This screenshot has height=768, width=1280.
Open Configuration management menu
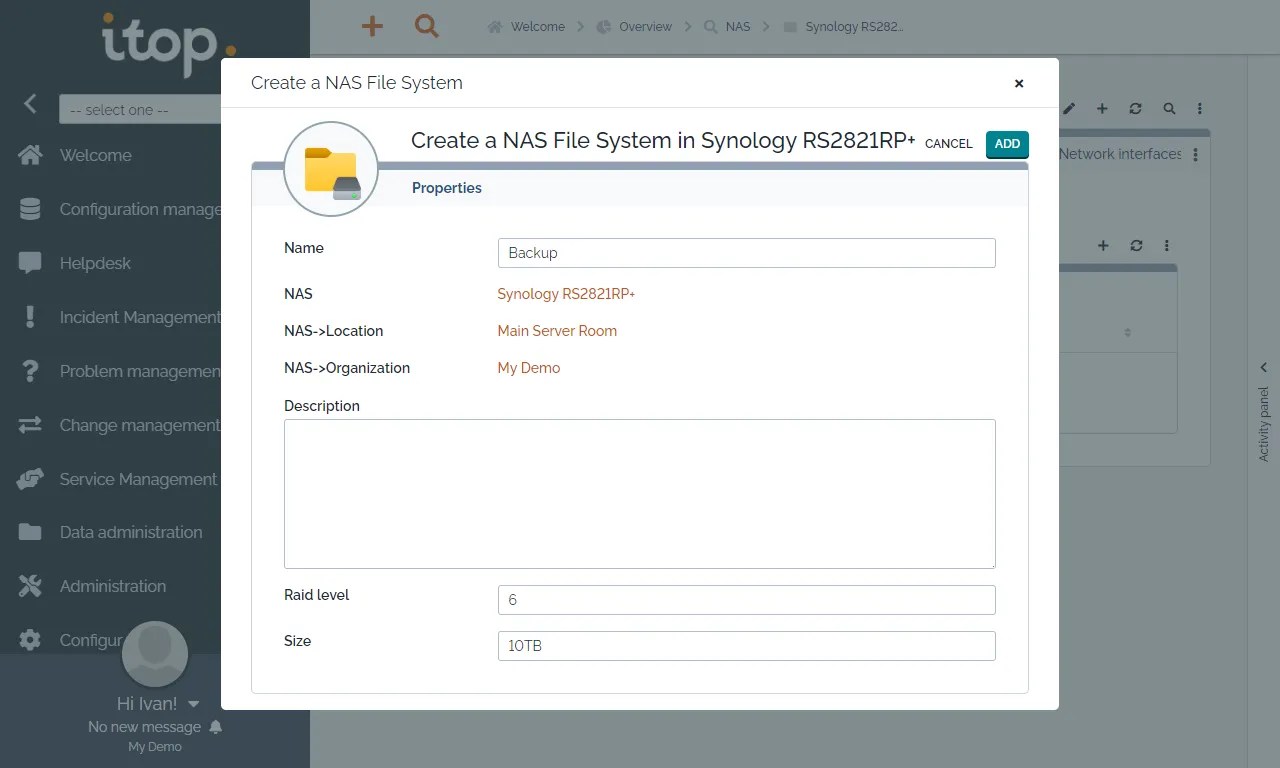[x=140, y=209]
